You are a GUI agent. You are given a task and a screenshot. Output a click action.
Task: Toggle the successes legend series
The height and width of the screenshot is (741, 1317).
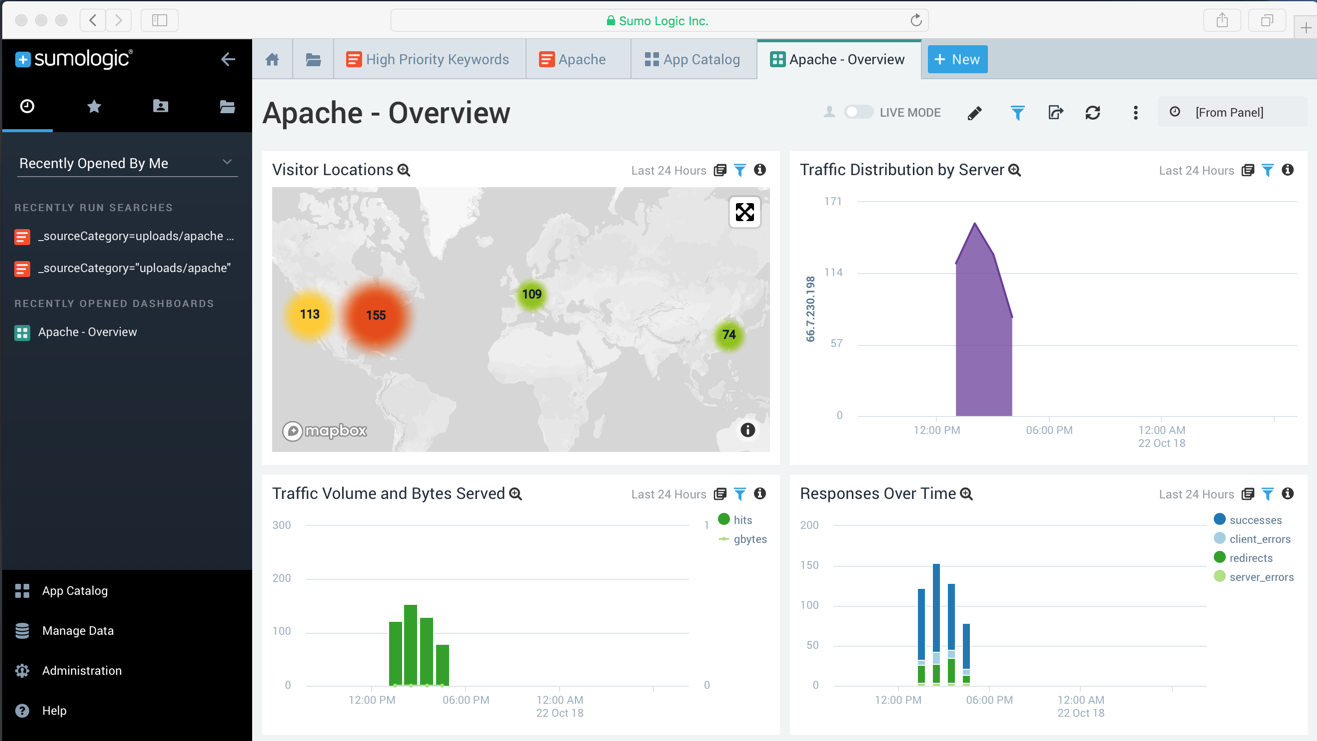coord(1254,520)
